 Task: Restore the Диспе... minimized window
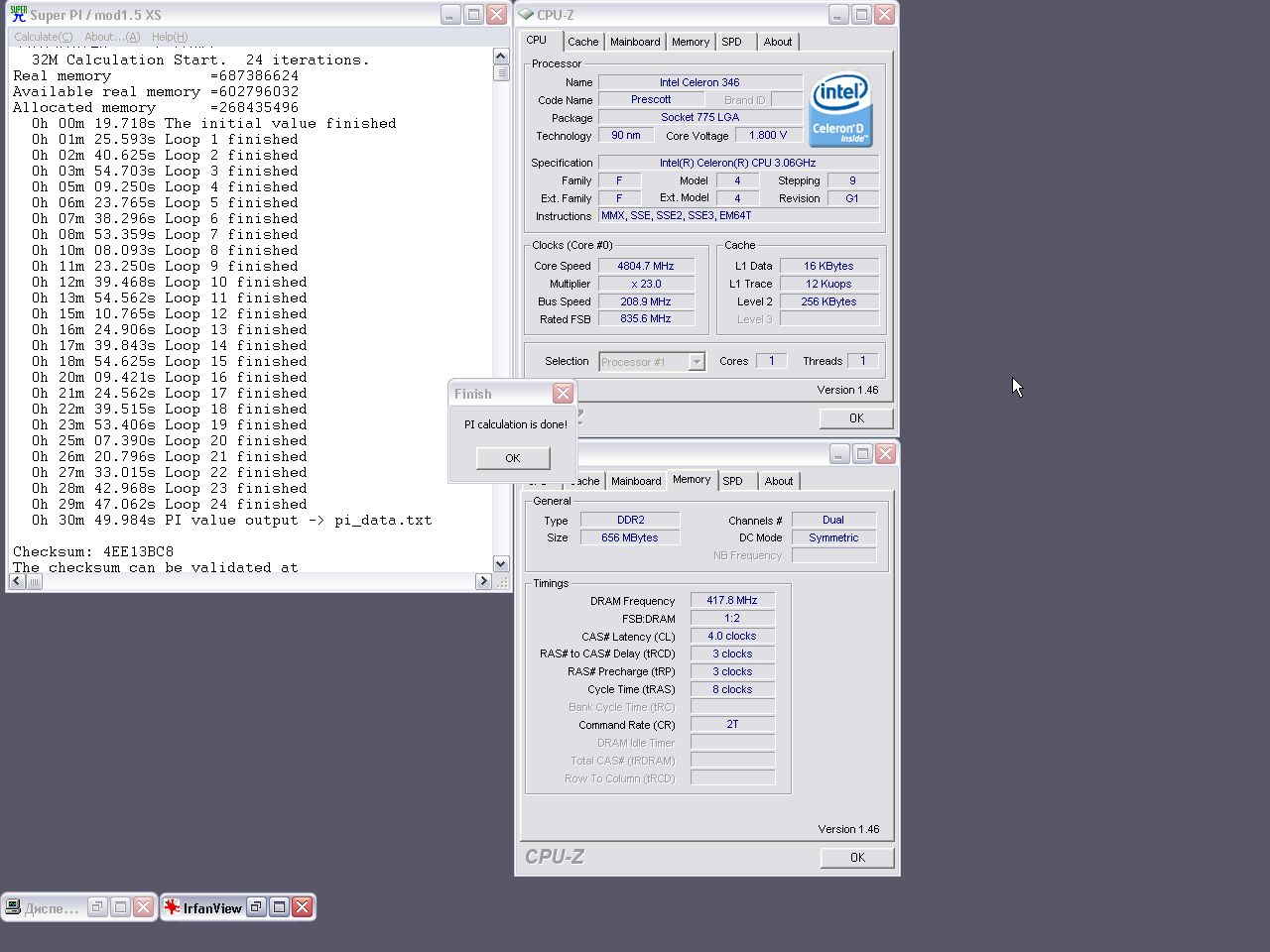pos(97,906)
